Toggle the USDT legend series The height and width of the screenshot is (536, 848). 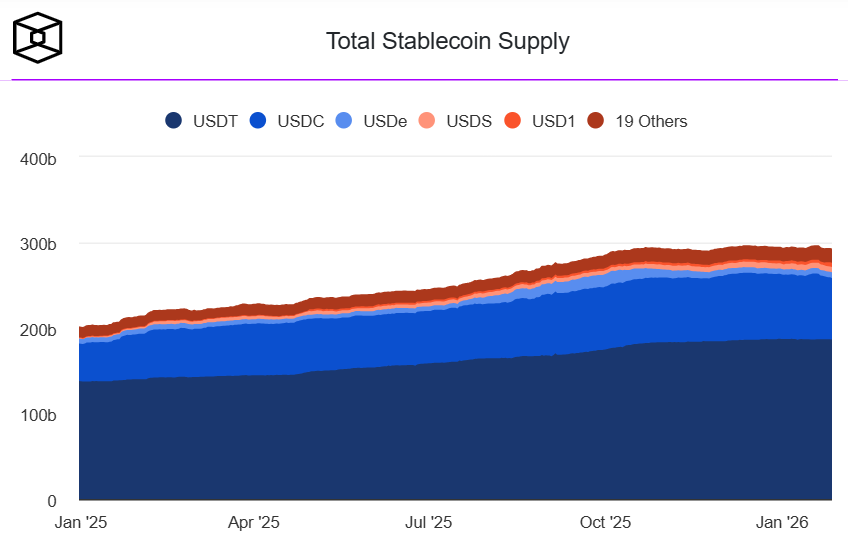click(x=217, y=121)
